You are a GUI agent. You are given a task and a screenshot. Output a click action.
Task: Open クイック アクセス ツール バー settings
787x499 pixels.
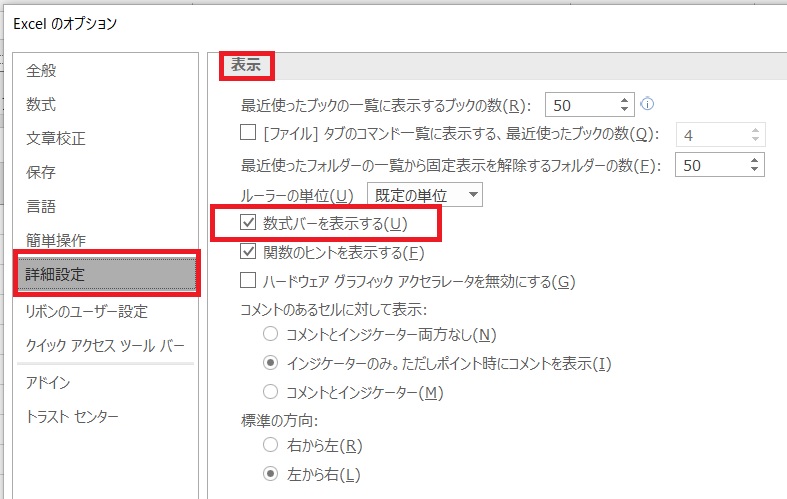(x=105, y=345)
